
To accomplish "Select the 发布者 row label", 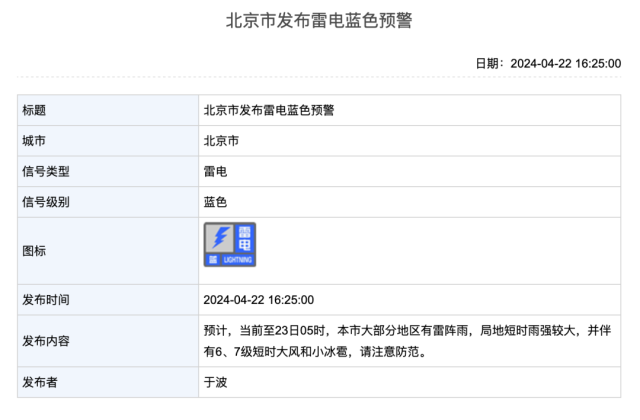I will click(x=40, y=382).
